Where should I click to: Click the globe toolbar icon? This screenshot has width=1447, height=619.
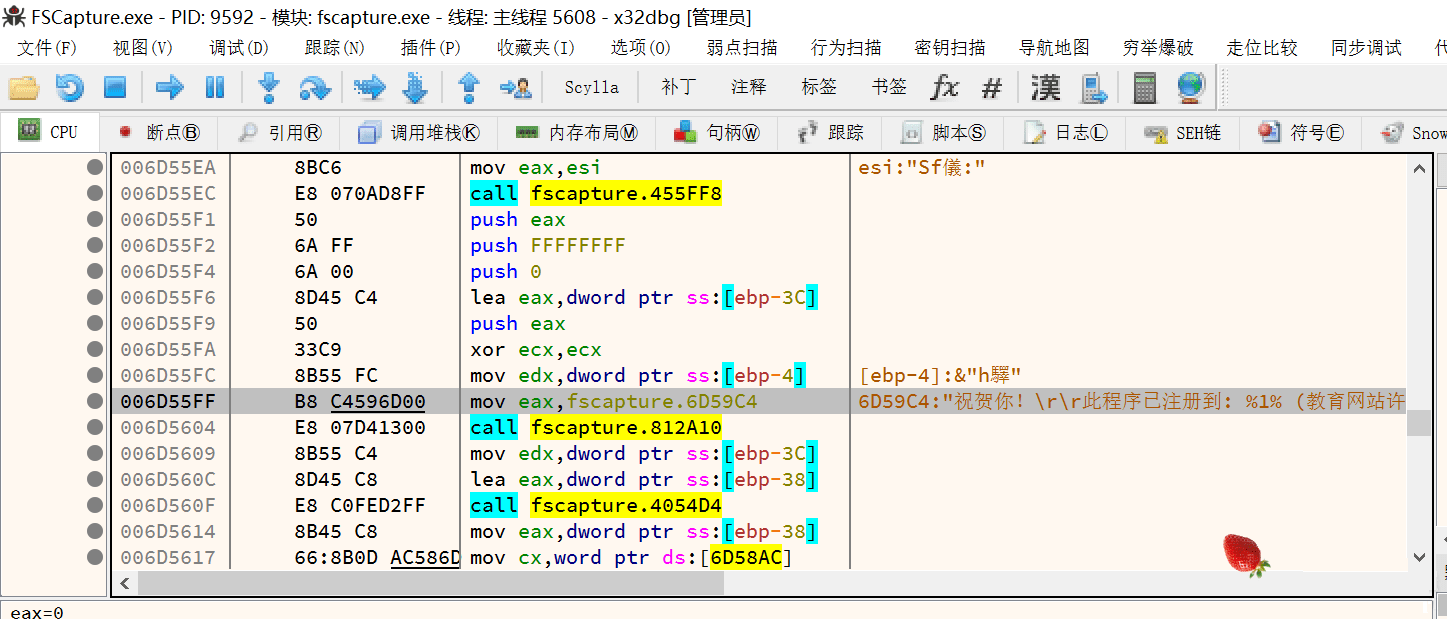[1191, 88]
